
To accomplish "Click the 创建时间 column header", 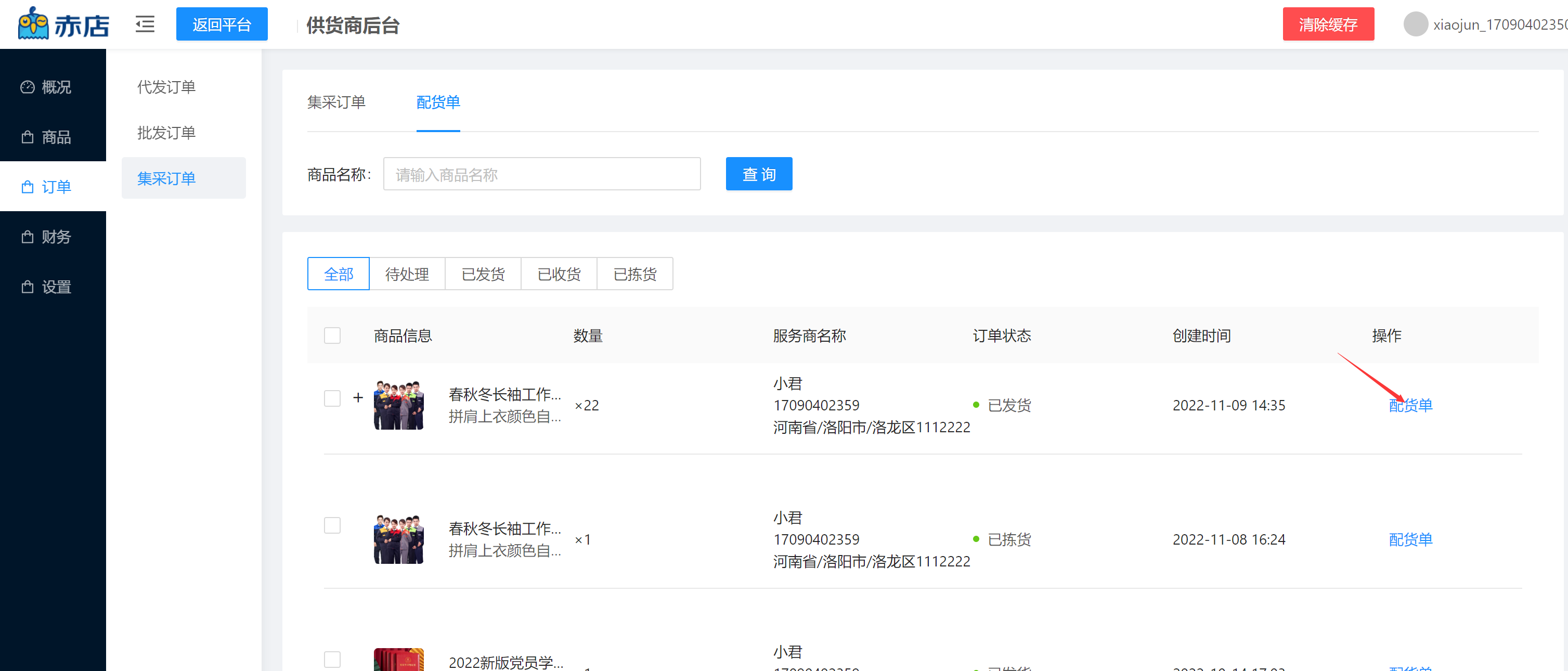I will [x=1201, y=335].
